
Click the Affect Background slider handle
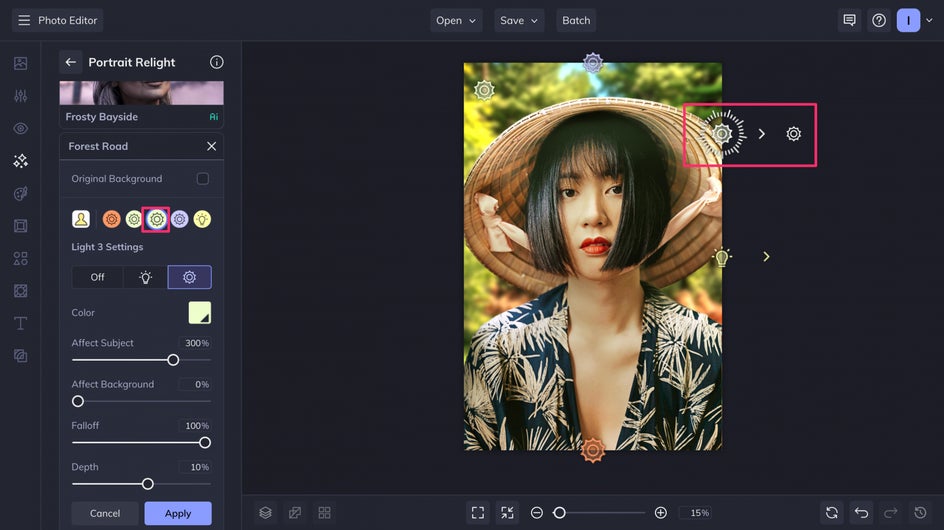(x=78, y=401)
